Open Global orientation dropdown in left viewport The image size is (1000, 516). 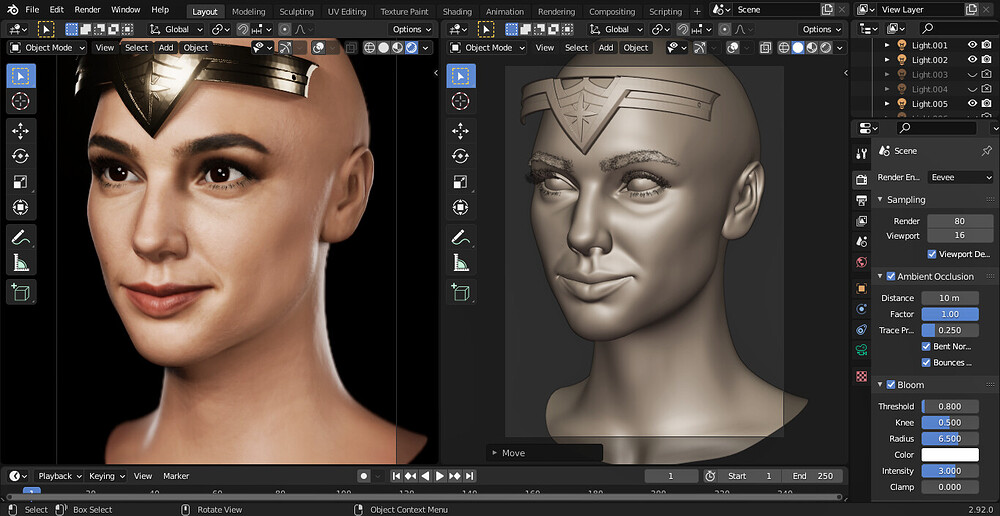click(177, 29)
